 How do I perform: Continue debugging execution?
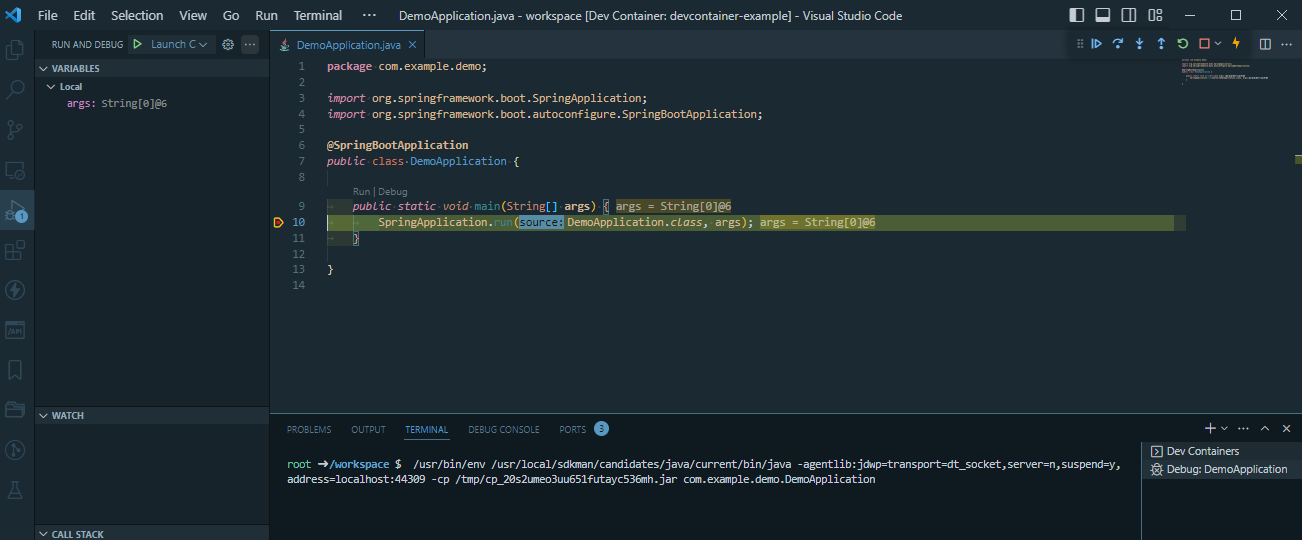pos(1096,44)
